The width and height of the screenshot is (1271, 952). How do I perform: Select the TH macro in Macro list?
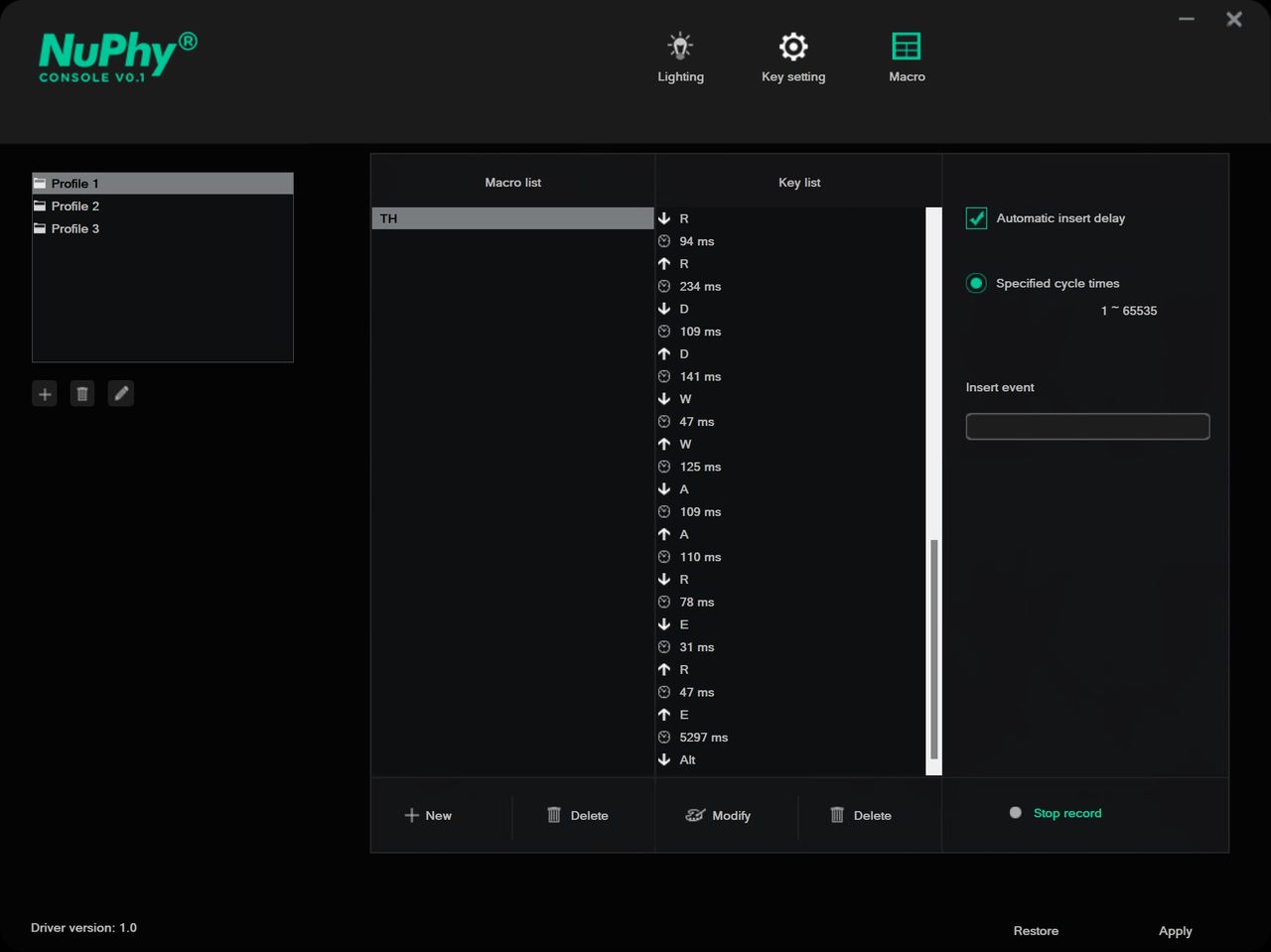(512, 218)
